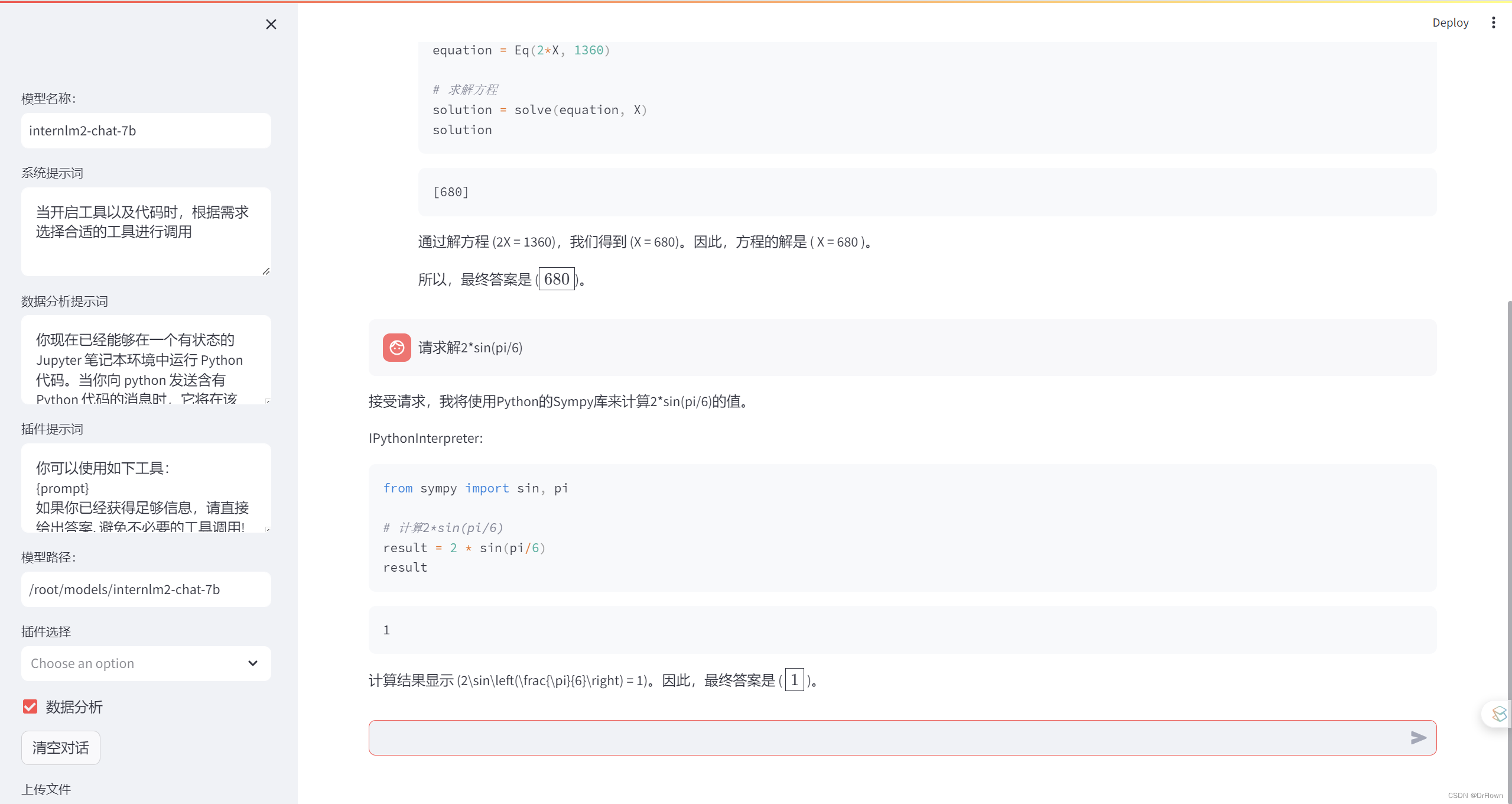This screenshot has width=1512, height=804.
Task: Click the send arrow icon in chat input
Action: [1418, 737]
